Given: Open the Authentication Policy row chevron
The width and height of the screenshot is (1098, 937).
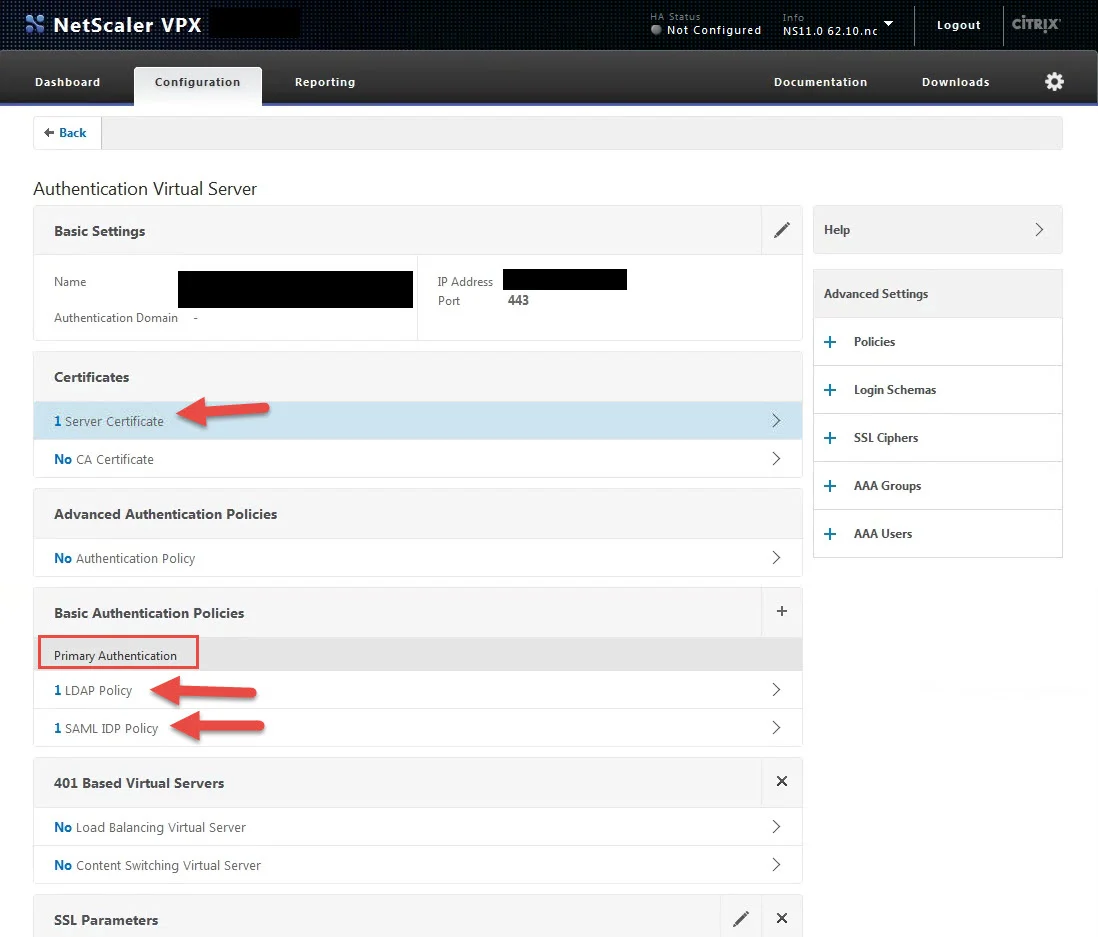Looking at the screenshot, I should click(x=776, y=558).
